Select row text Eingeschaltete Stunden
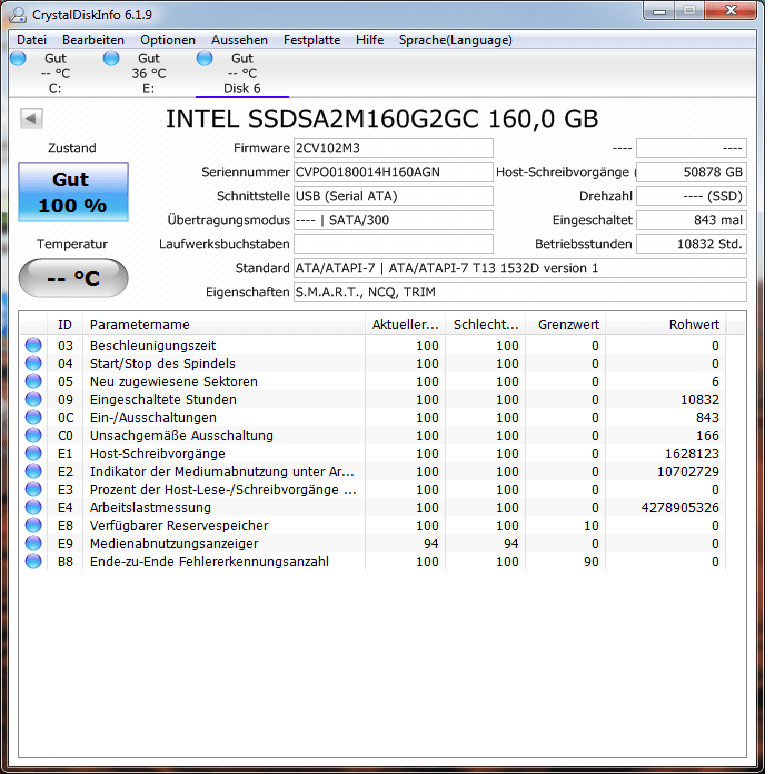The height and width of the screenshot is (774, 768). [163, 399]
